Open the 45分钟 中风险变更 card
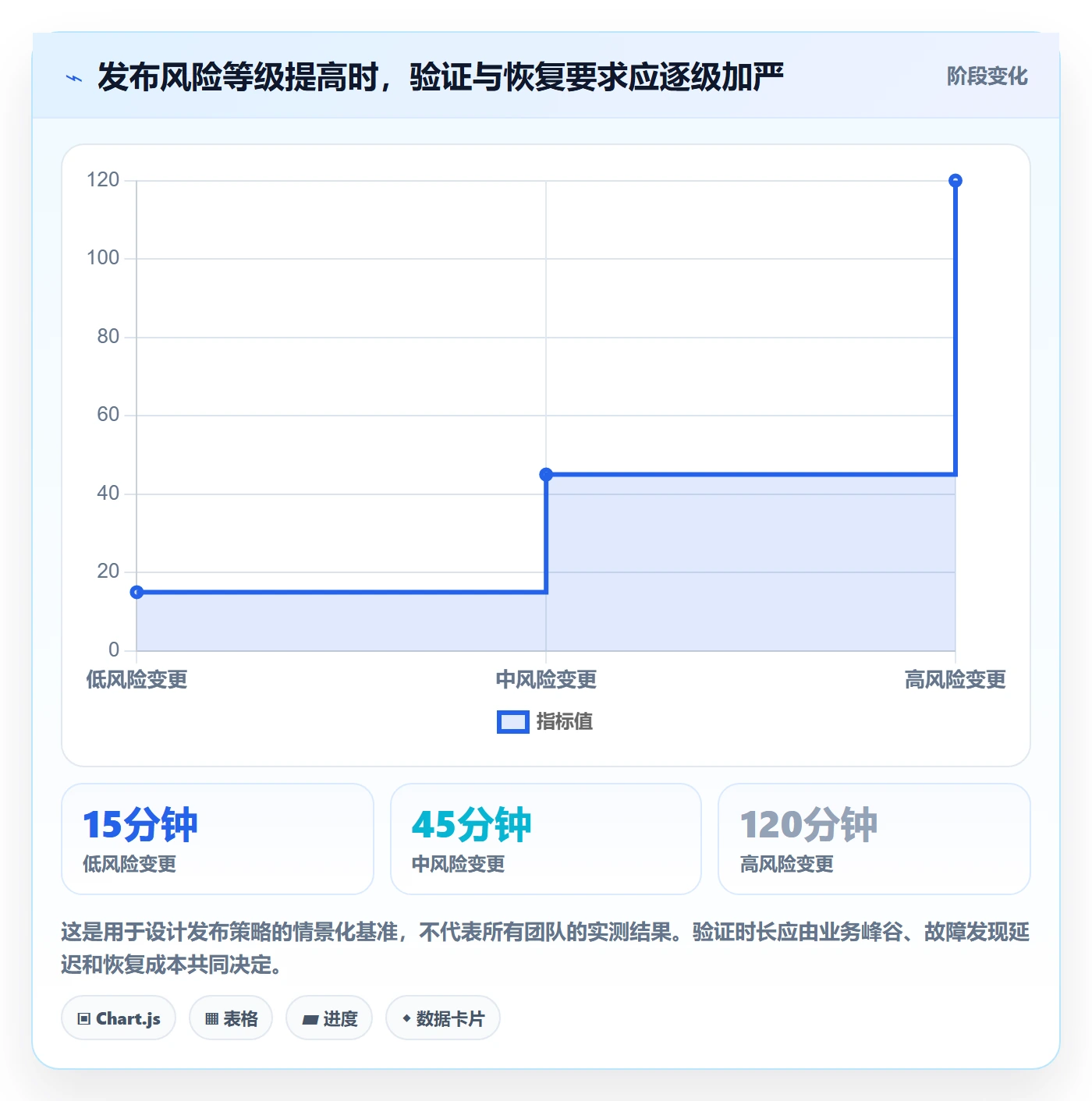Screen dimensions: 1092x1101 (x=546, y=839)
